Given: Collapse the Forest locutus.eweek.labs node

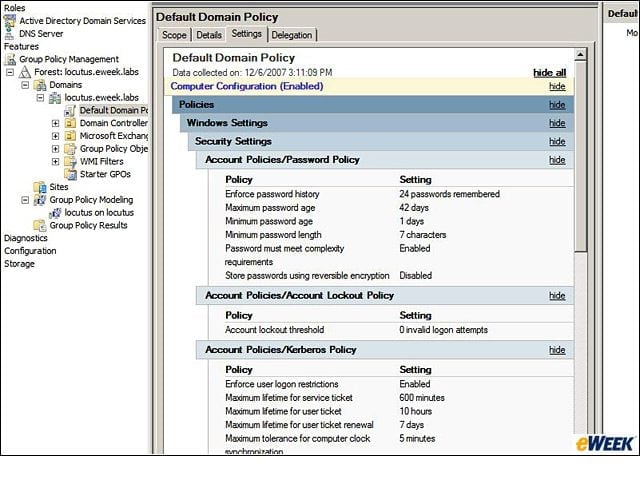Looking at the screenshot, I should [x=10, y=72].
